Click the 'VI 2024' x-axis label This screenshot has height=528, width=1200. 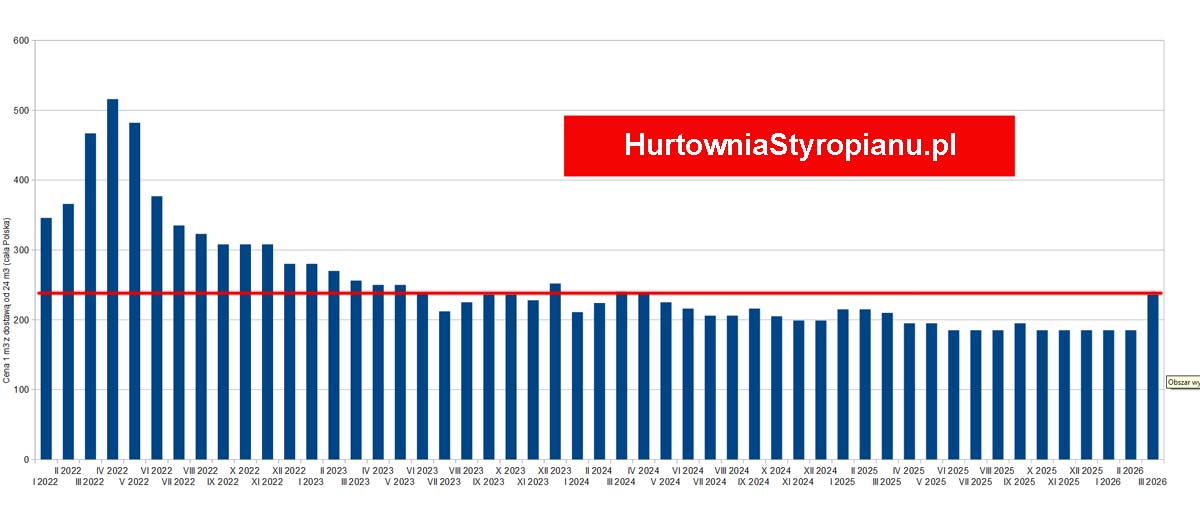[688, 470]
